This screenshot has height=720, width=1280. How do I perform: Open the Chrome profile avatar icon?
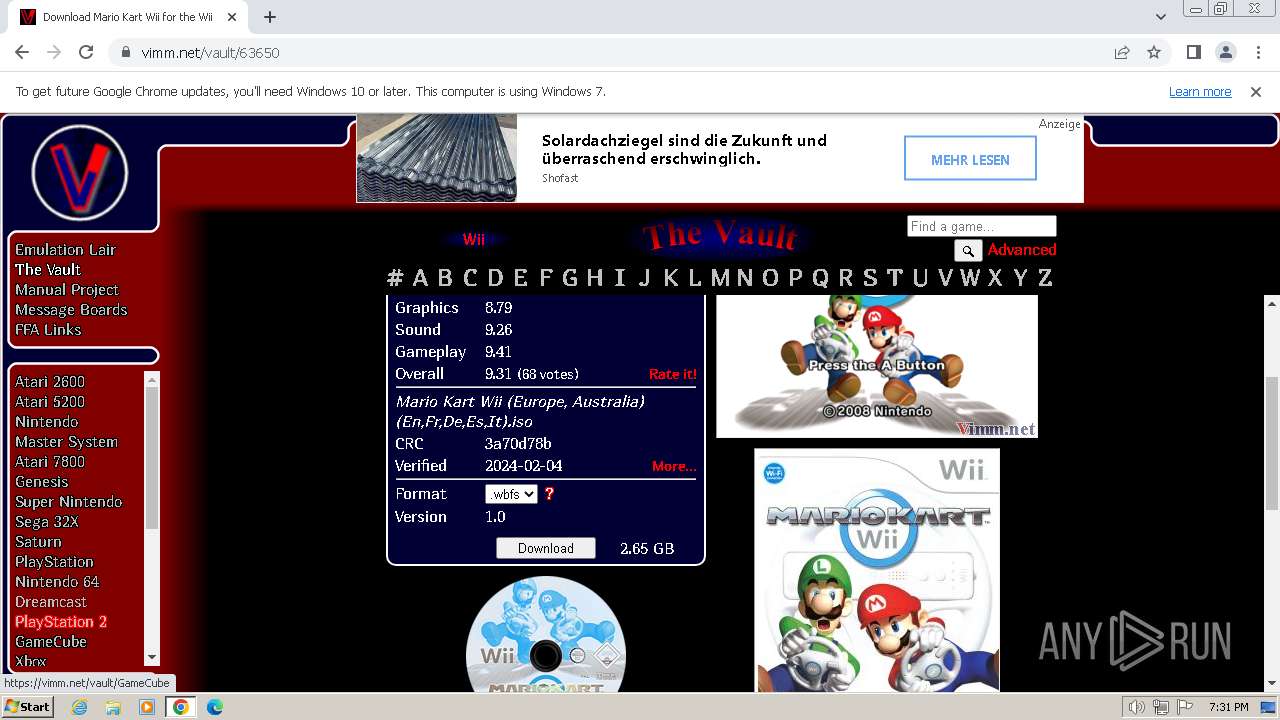click(1225, 52)
